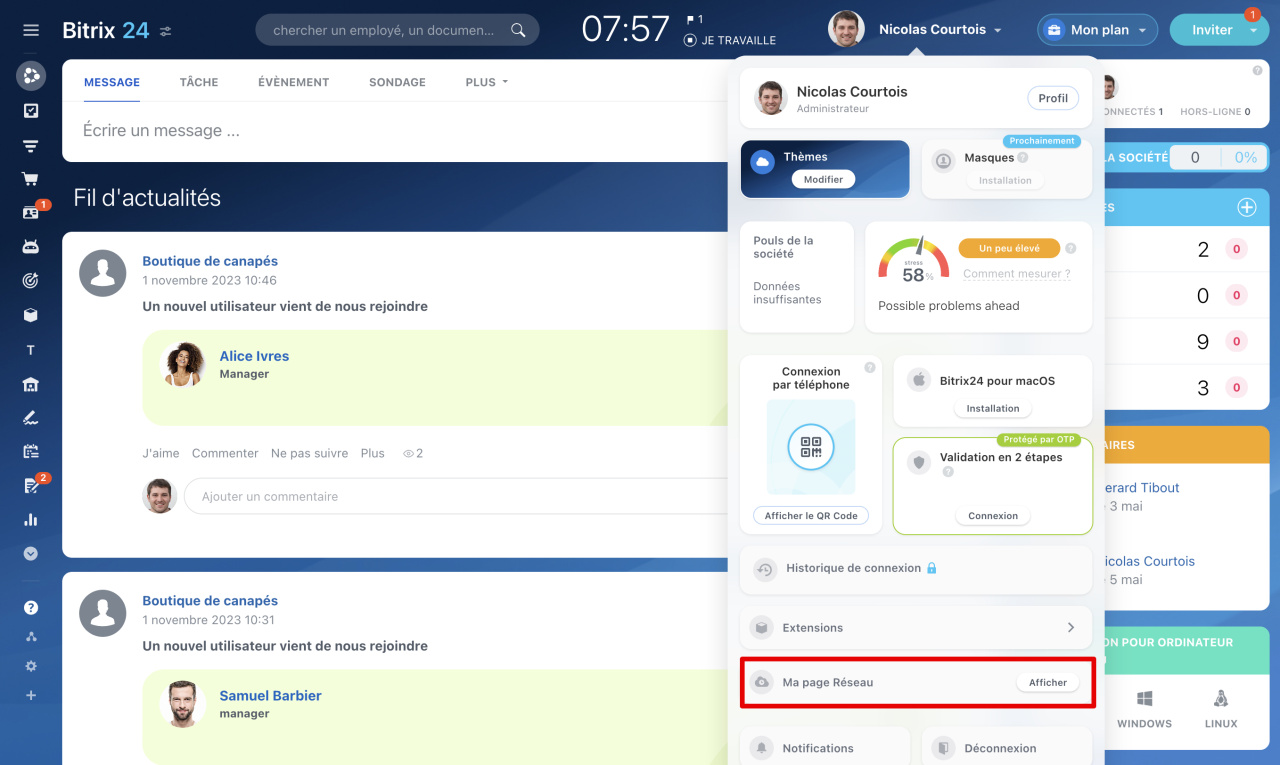This screenshot has height=765, width=1280.
Task: Open the Nicolas Courtois user dropdown
Action: [940, 30]
